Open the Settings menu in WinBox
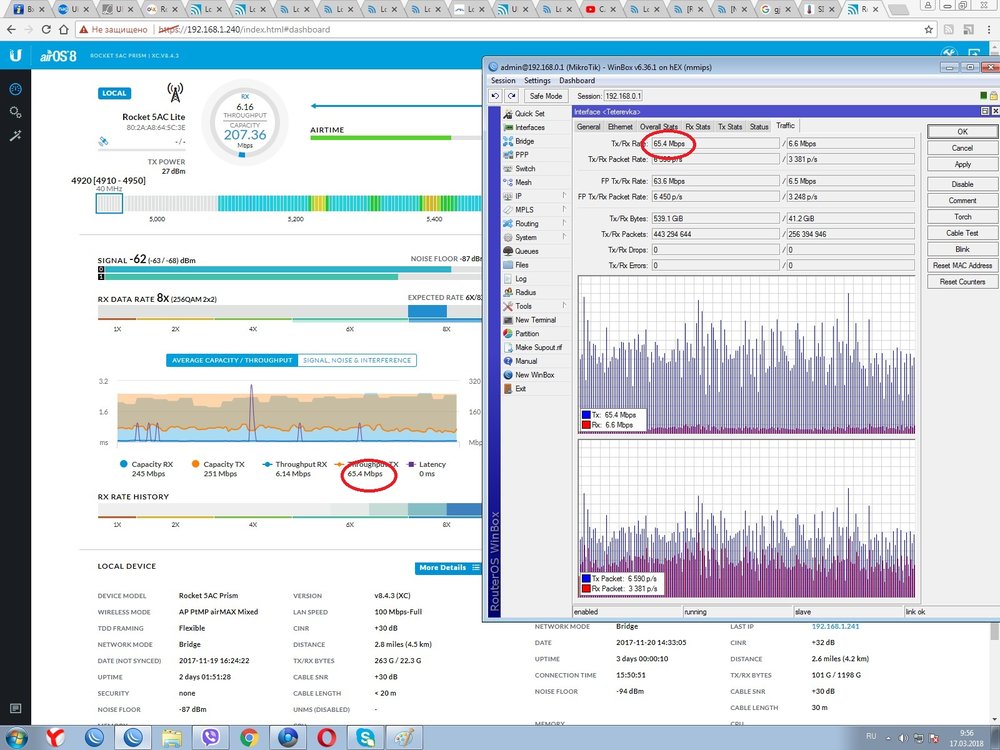This screenshot has width=1000, height=750. pos(537,81)
